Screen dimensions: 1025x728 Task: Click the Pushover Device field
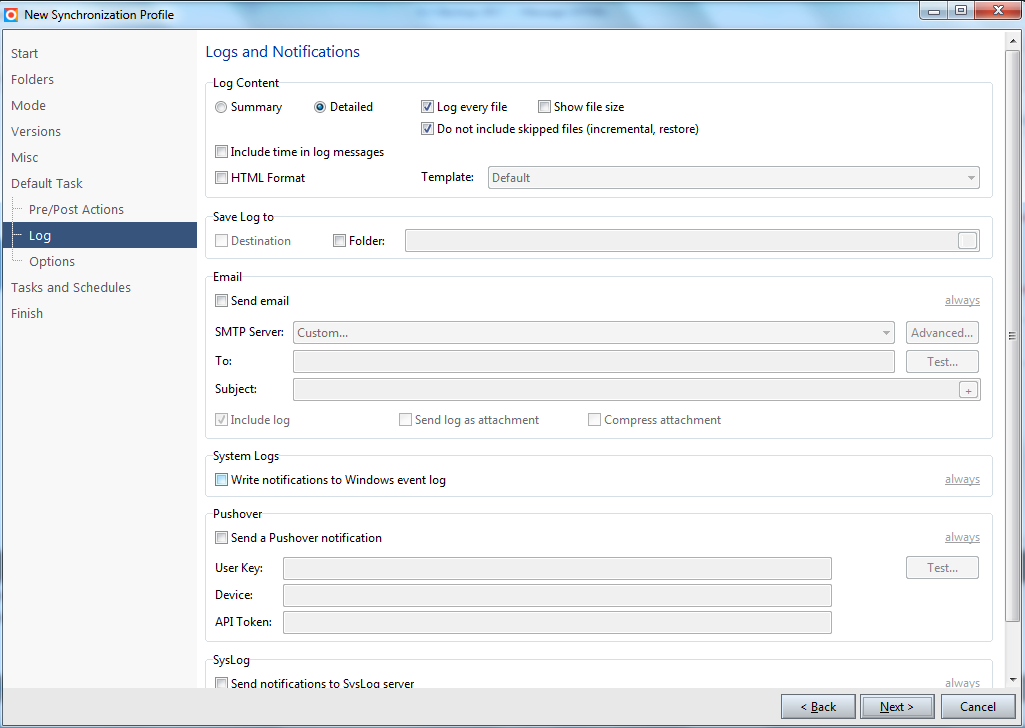pyautogui.click(x=557, y=595)
